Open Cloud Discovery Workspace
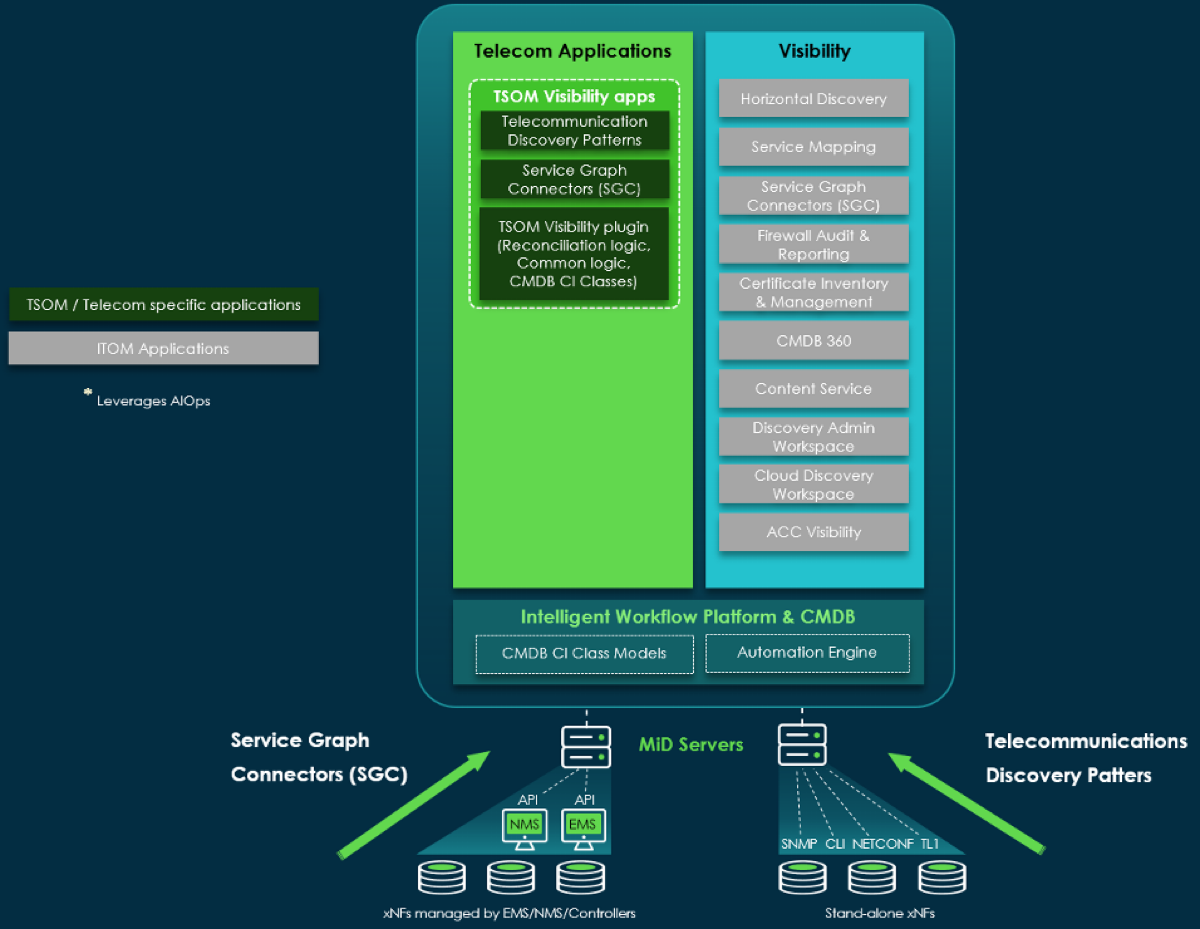 (x=814, y=485)
